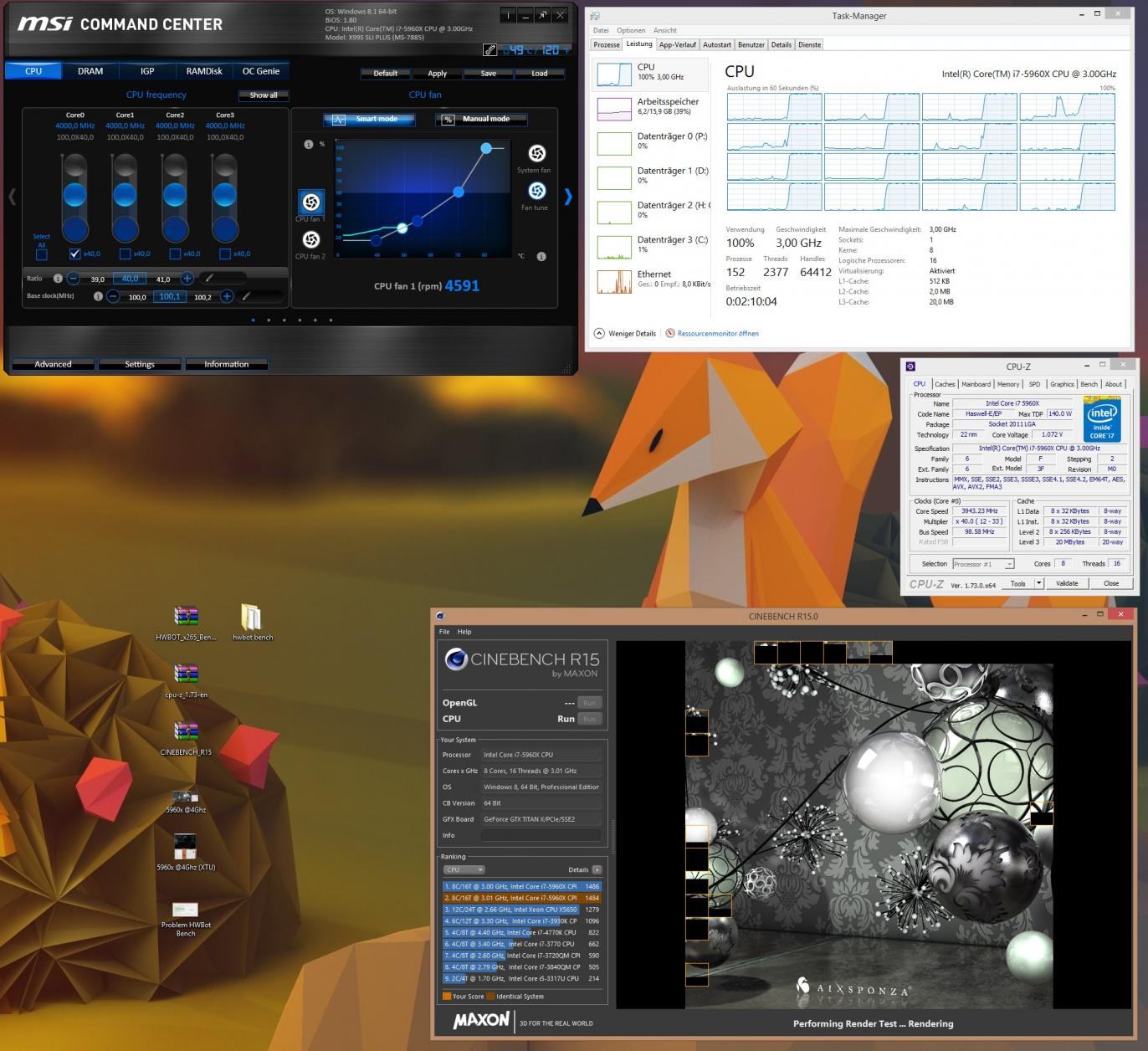Click Cinebench Info input field

point(541,835)
